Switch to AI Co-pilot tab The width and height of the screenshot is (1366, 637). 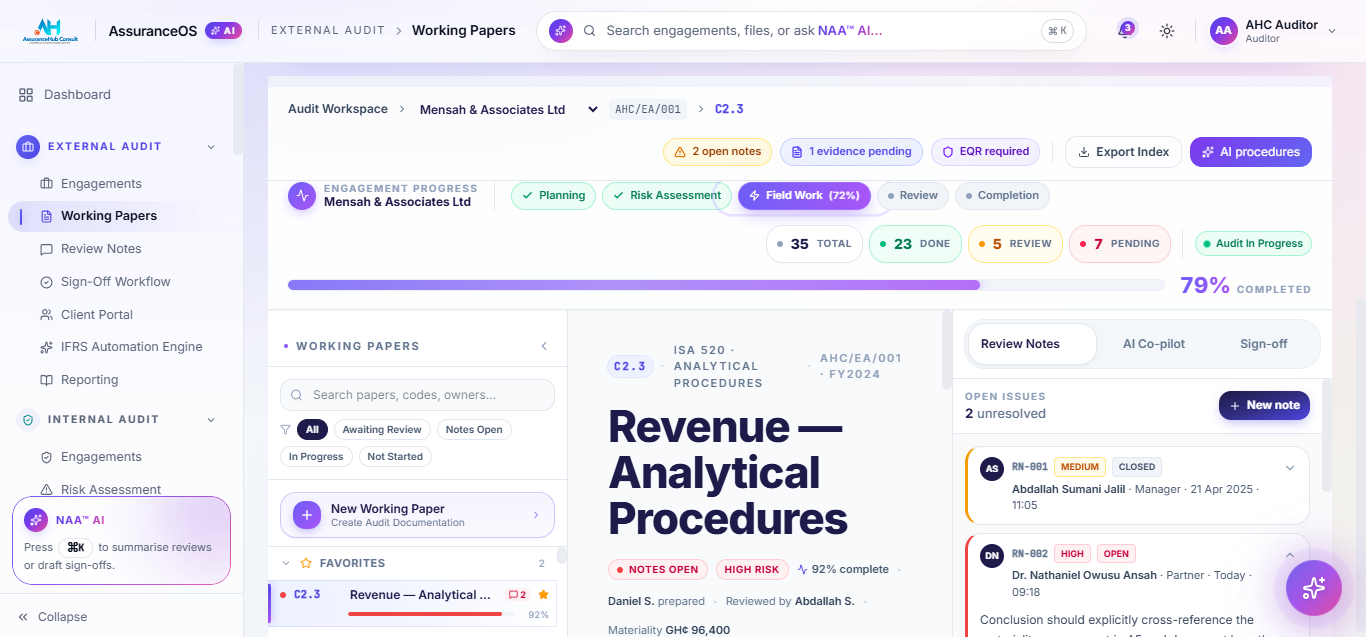pos(1154,344)
